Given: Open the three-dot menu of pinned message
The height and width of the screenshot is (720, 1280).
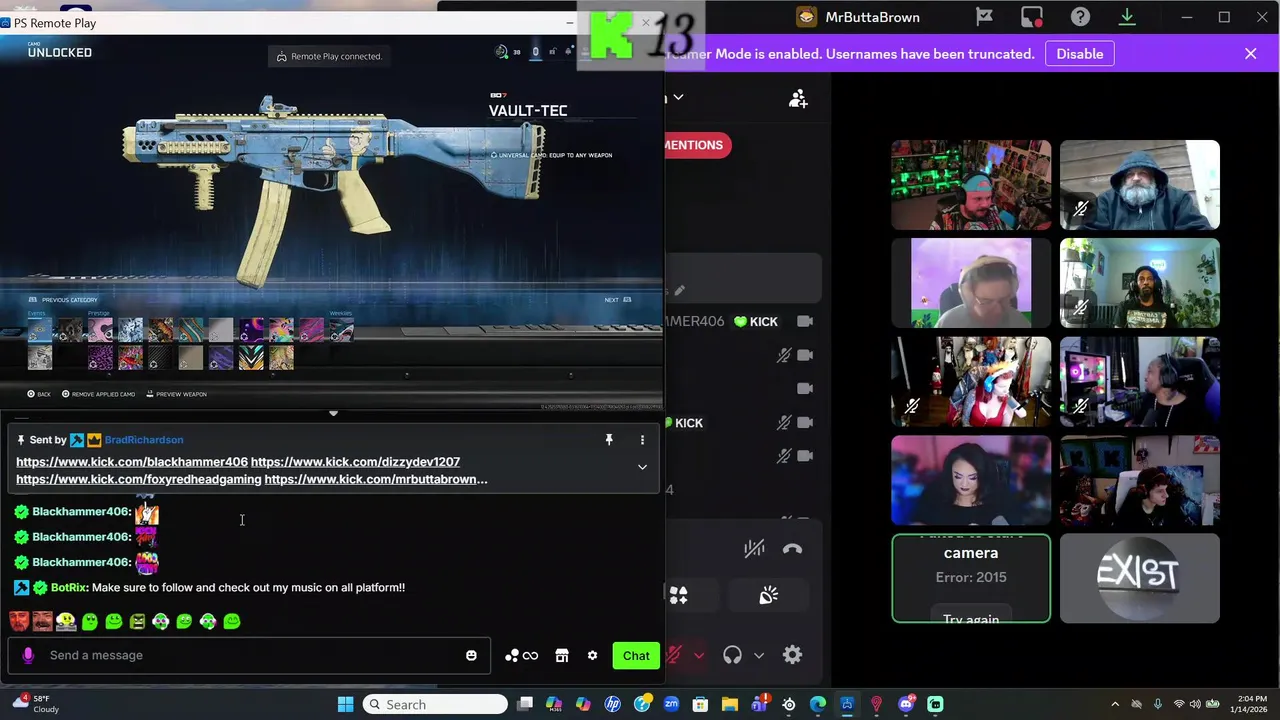Looking at the screenshot, I should (x=642, y=439).
